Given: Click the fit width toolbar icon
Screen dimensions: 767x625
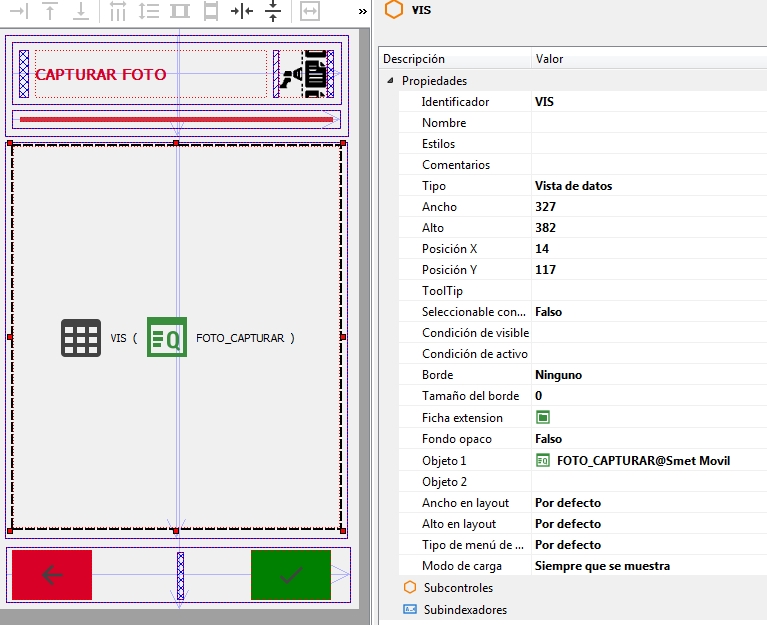Looking at the screenshot, I should tap(310, 11).
